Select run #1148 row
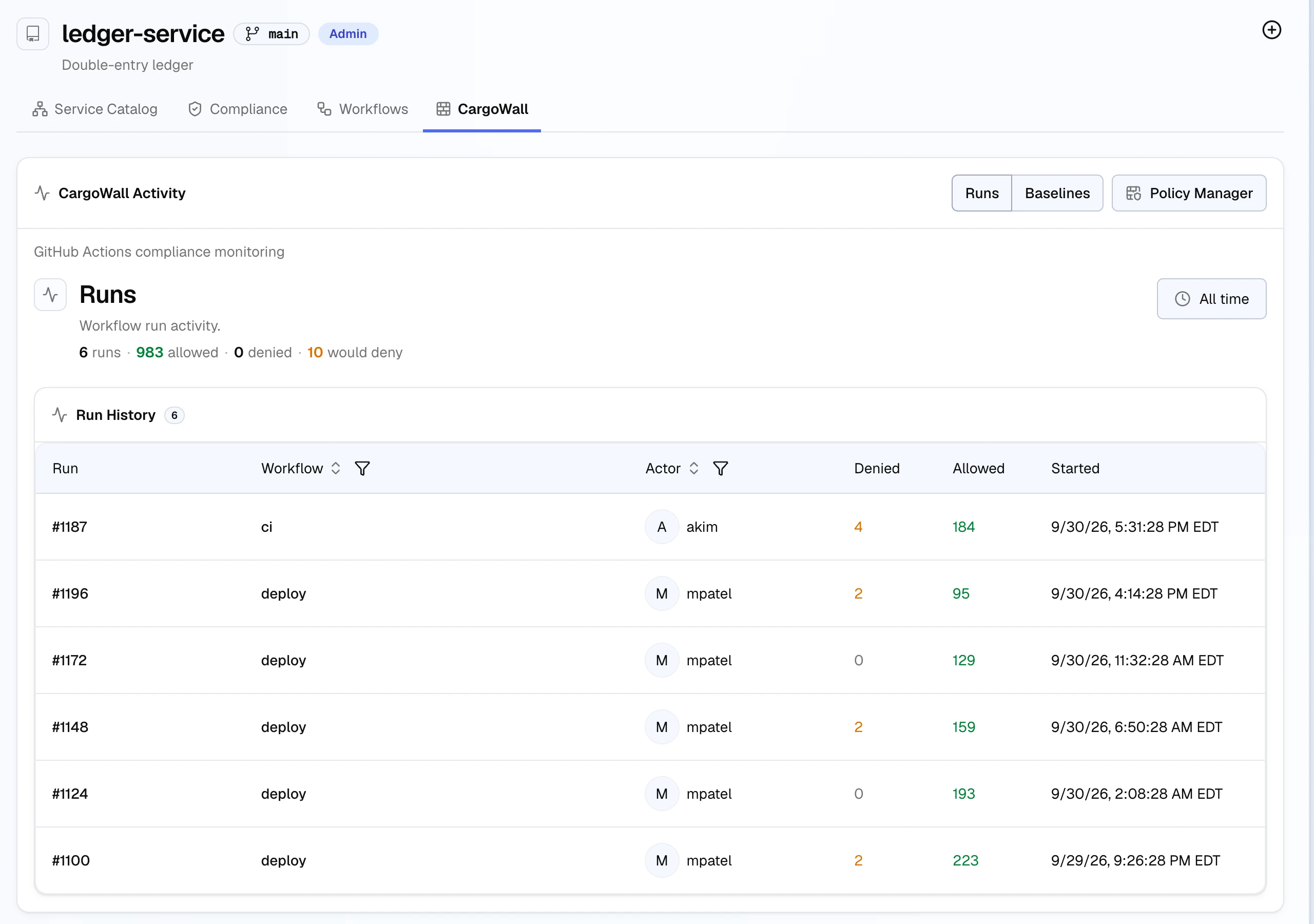The width and height of the screenshot is (1314, 924). [650, 726]
